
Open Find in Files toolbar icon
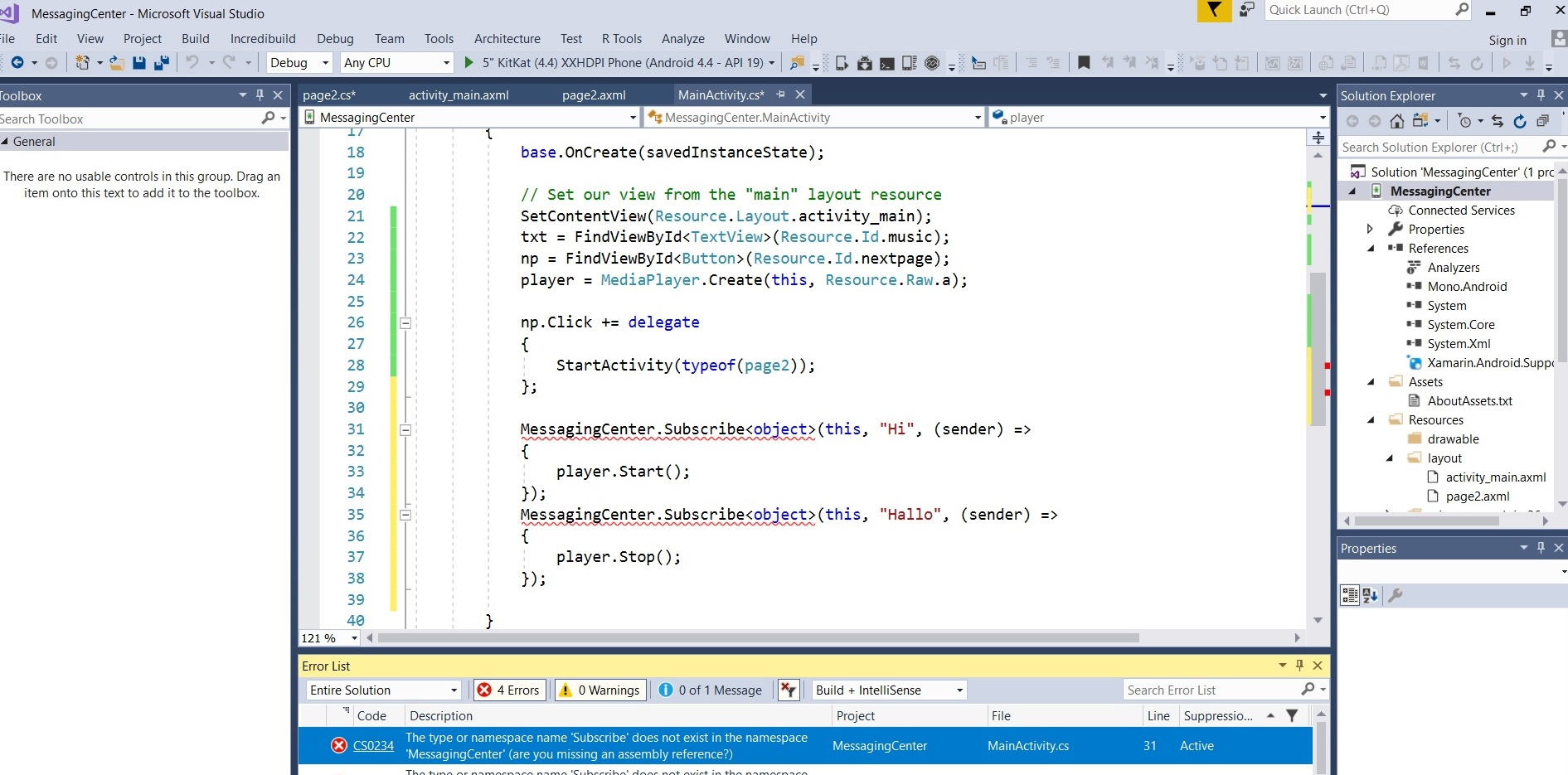tap(797, 62)
